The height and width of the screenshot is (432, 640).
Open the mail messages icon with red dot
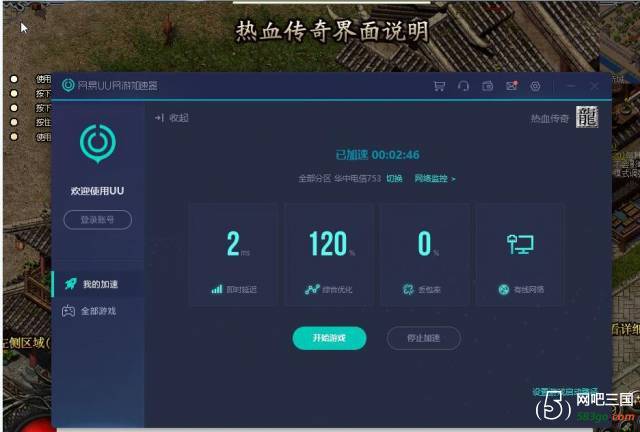(x=511, y=86)
